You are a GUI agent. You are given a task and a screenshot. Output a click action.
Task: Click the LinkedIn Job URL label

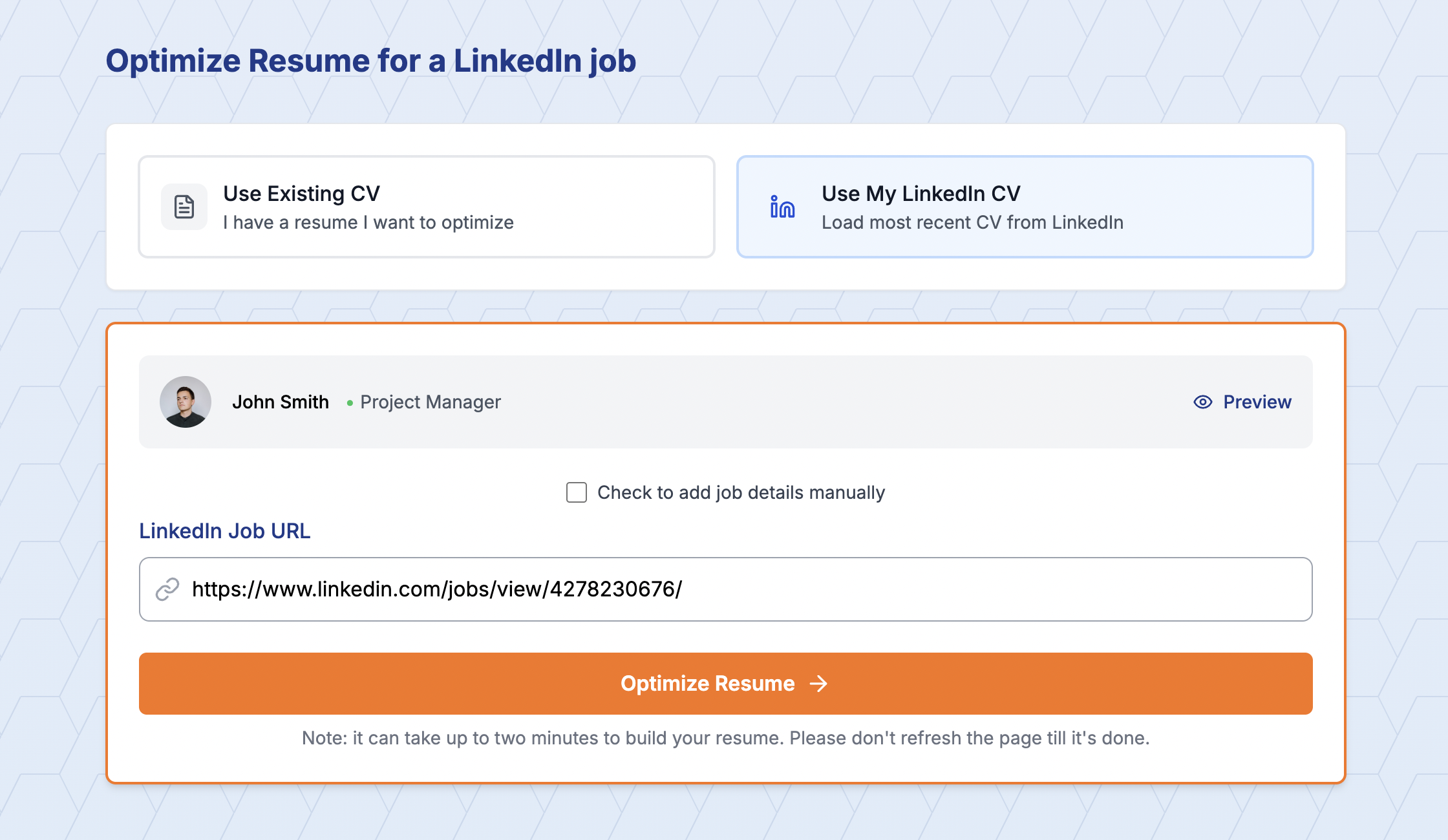coord(225,531)
